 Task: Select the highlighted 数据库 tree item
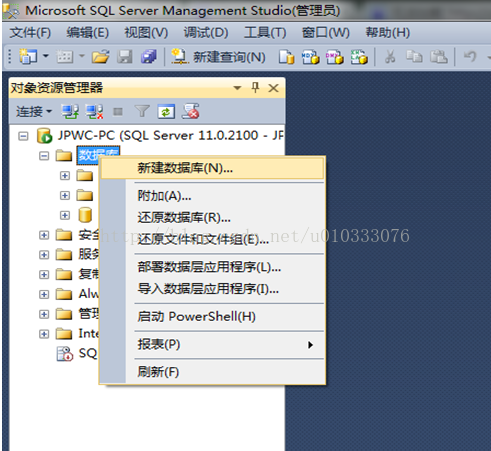(98, 155)
